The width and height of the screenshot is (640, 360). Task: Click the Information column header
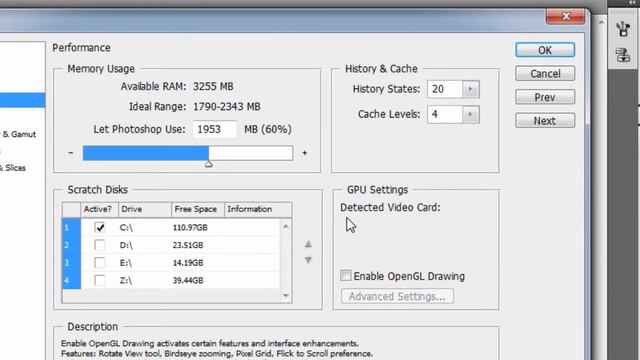[x=258, y=209]
